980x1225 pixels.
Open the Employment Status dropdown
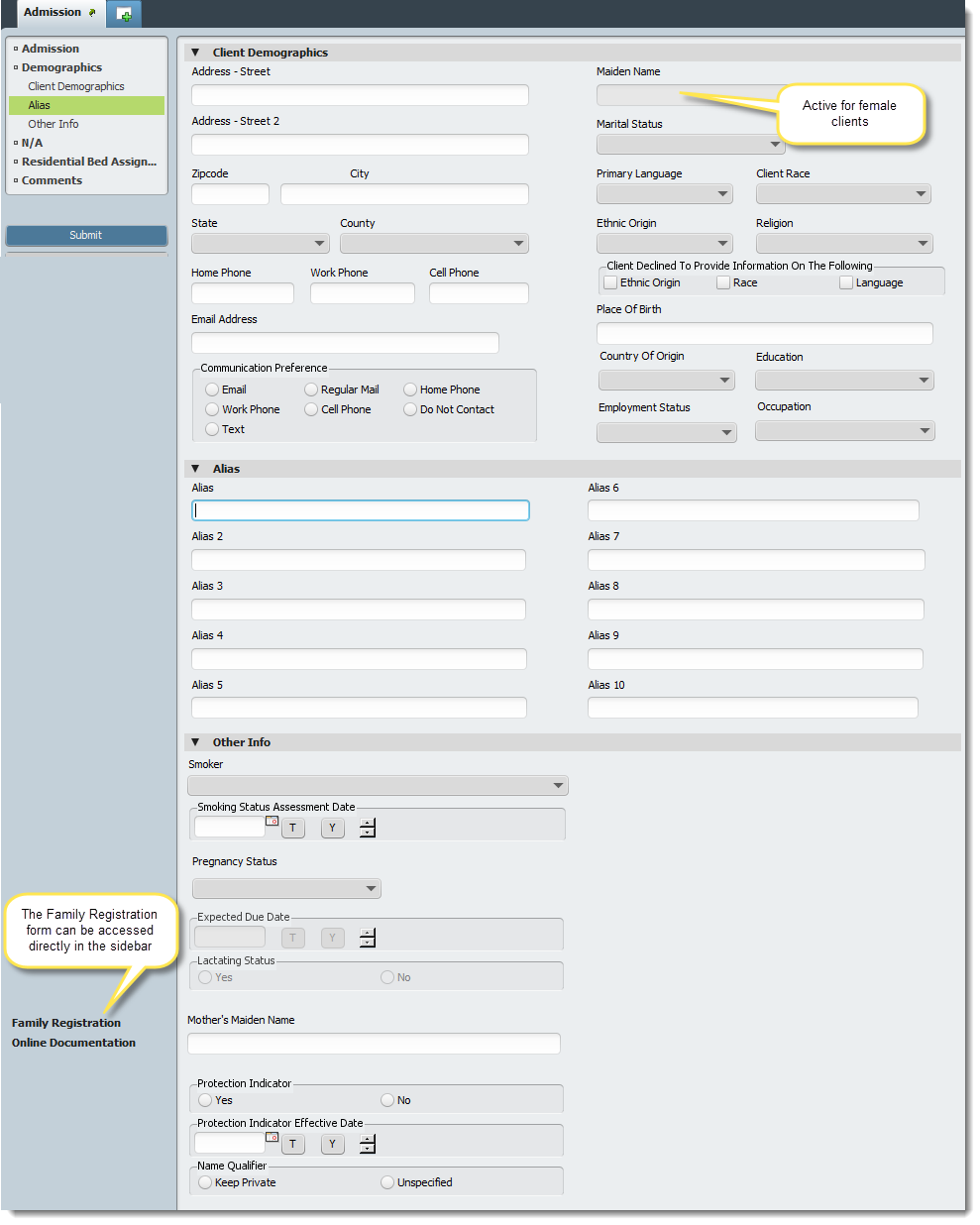[667, 433]
